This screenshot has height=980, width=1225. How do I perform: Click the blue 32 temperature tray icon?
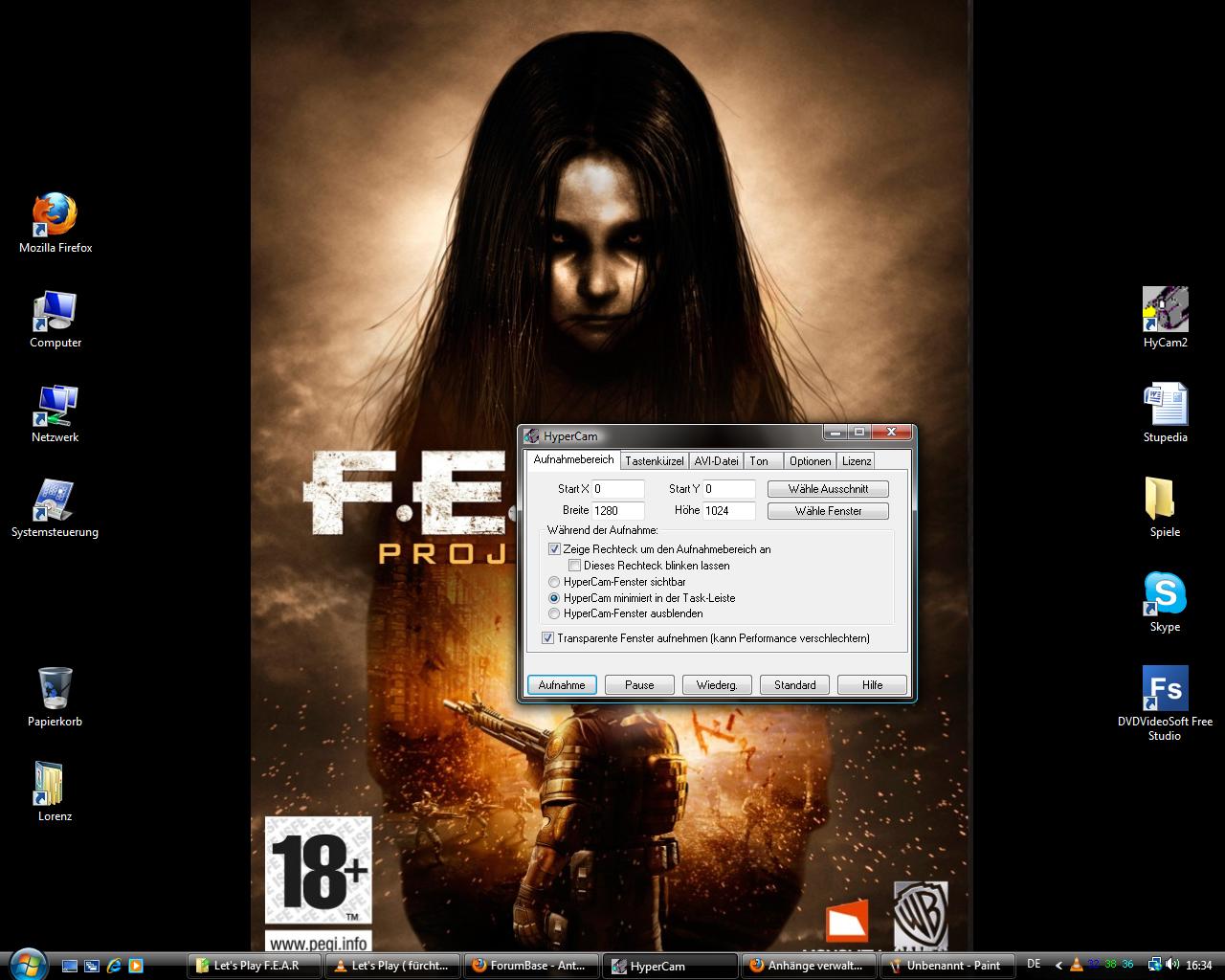pyautogui.click(x=1093, y=965)
